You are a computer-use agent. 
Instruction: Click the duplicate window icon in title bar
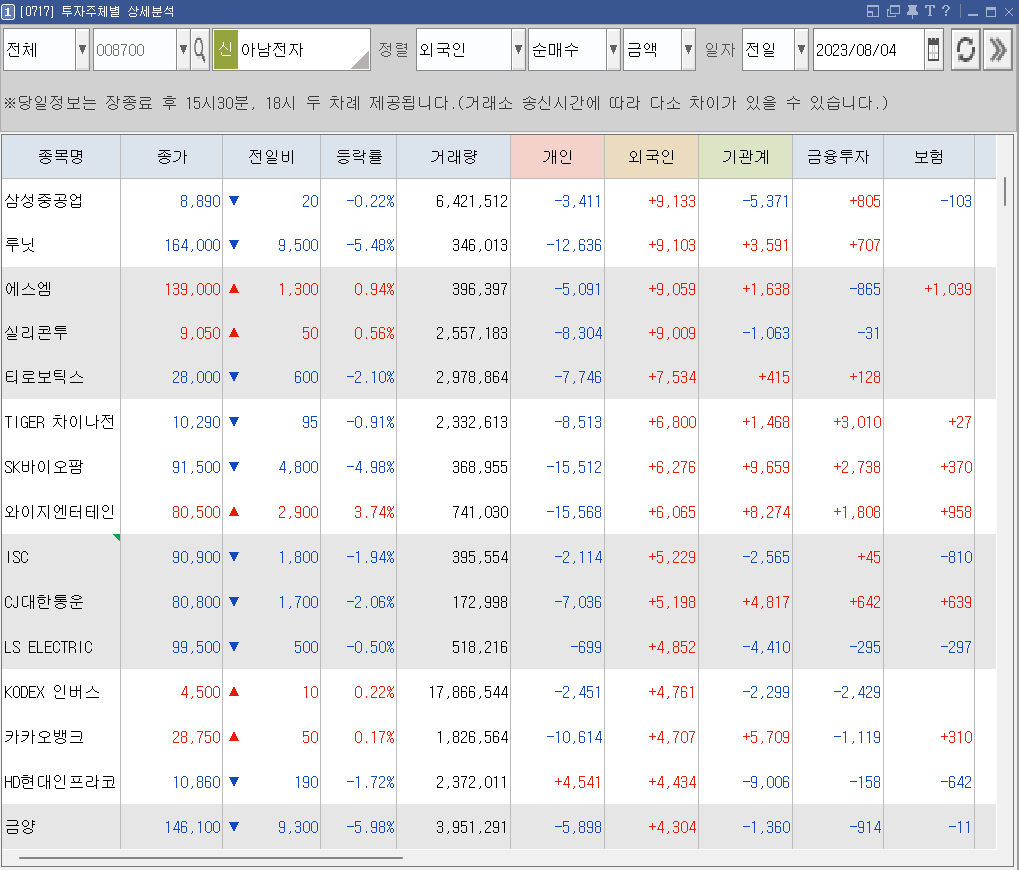(x=893, y=11)
